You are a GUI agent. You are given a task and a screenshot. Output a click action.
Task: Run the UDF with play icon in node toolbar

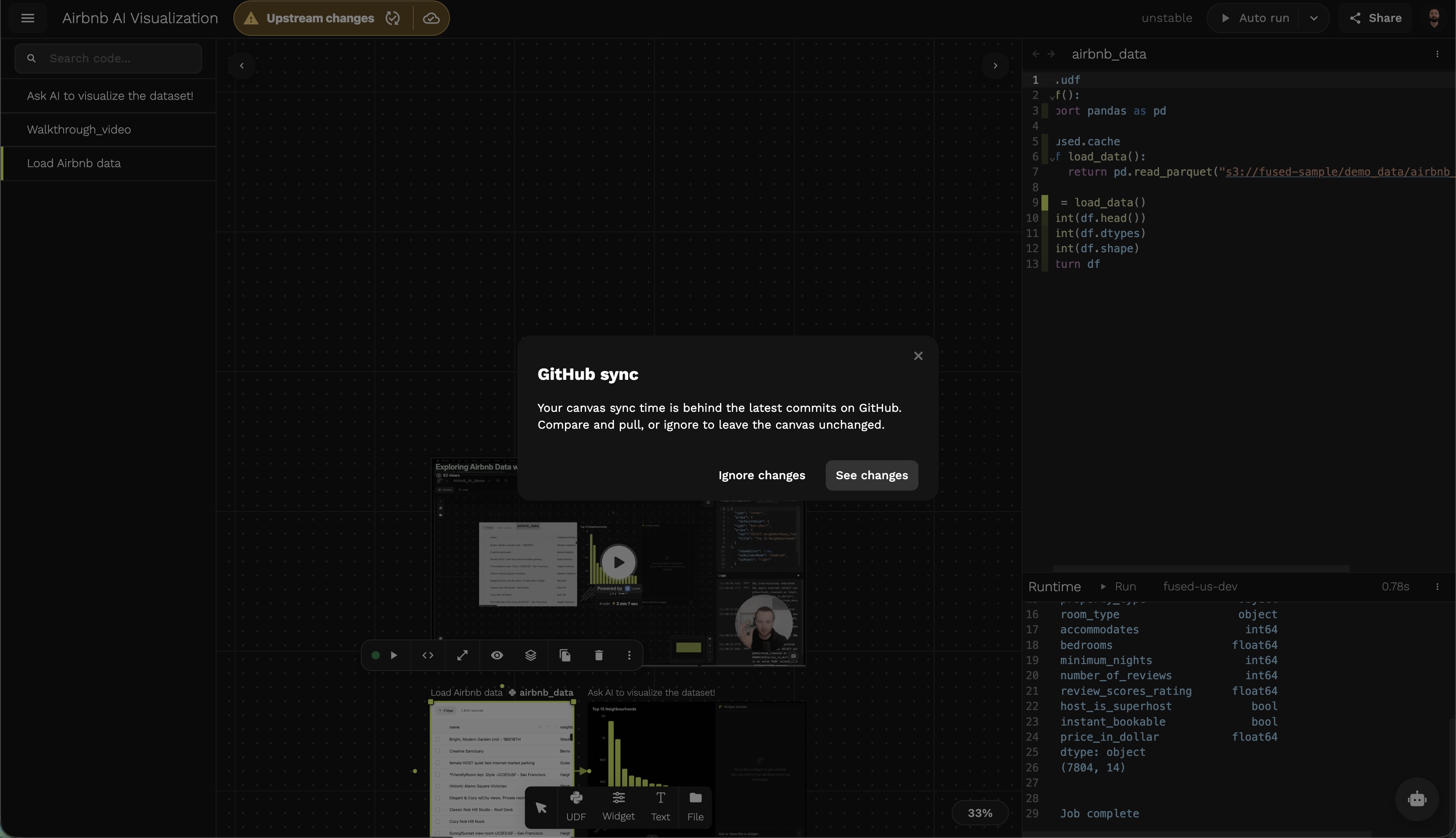click(394, 656)
